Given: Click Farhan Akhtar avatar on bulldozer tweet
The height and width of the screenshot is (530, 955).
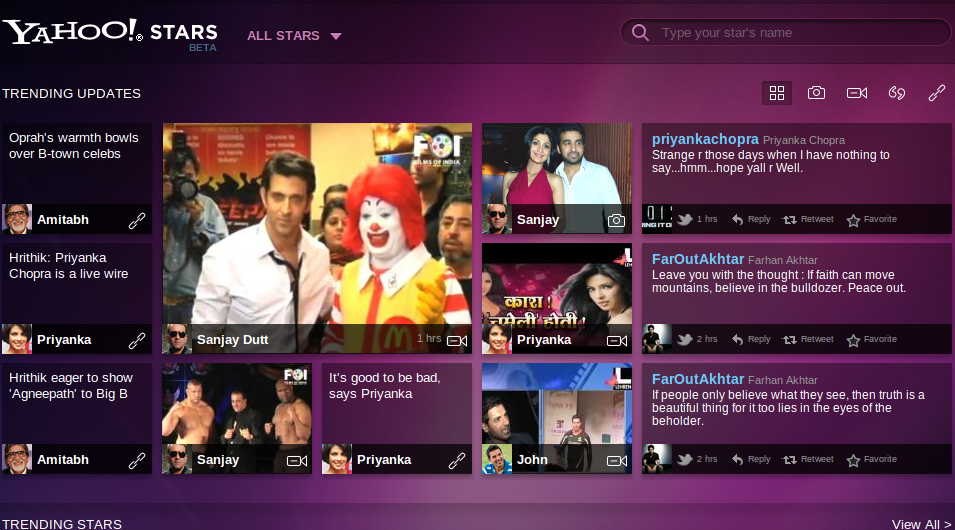Looking at the screenshot, I should click(x=657, y=339).
